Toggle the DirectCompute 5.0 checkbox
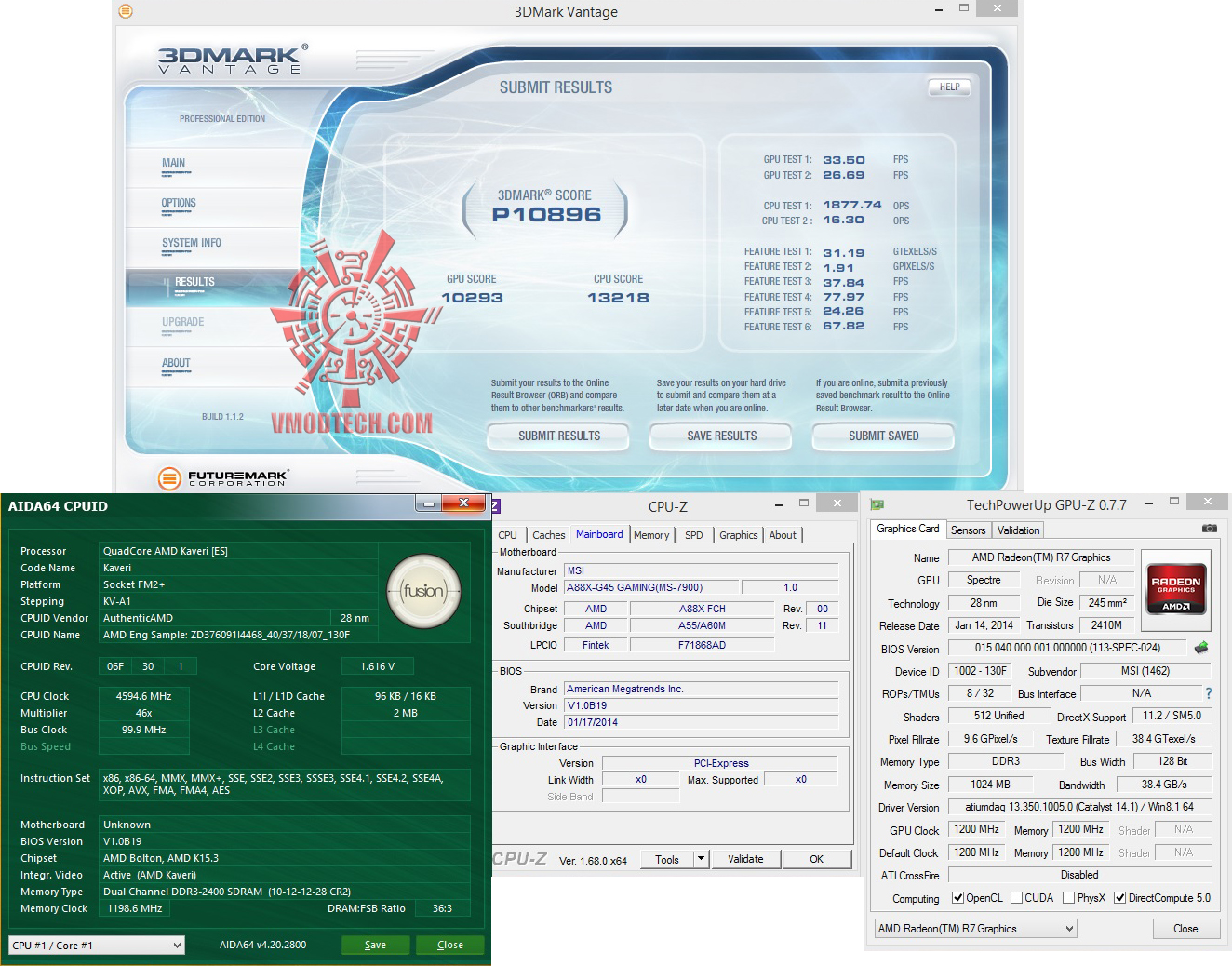The height and width of the screenshot is (966, 1232). point(1120,898)
